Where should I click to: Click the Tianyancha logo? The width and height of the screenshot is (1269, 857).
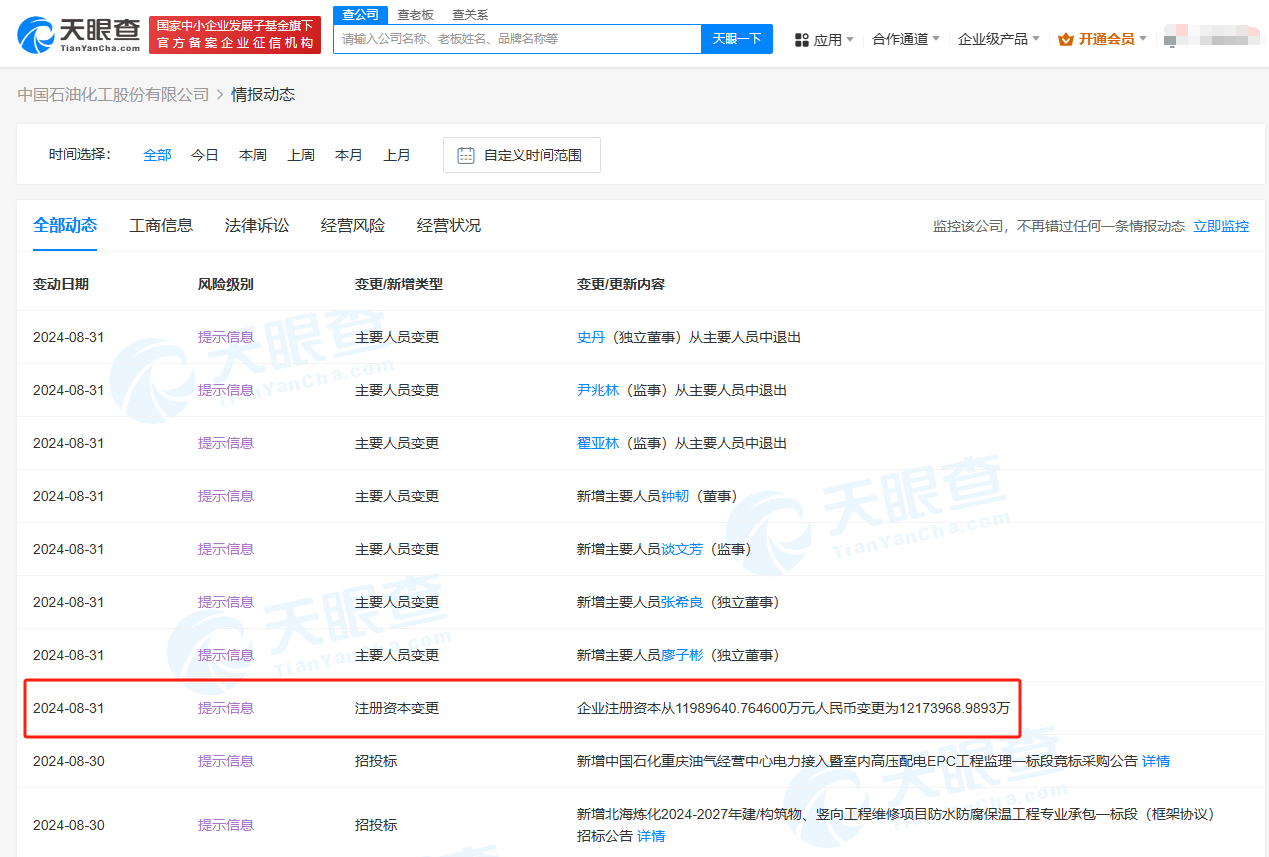pos(78,35)
